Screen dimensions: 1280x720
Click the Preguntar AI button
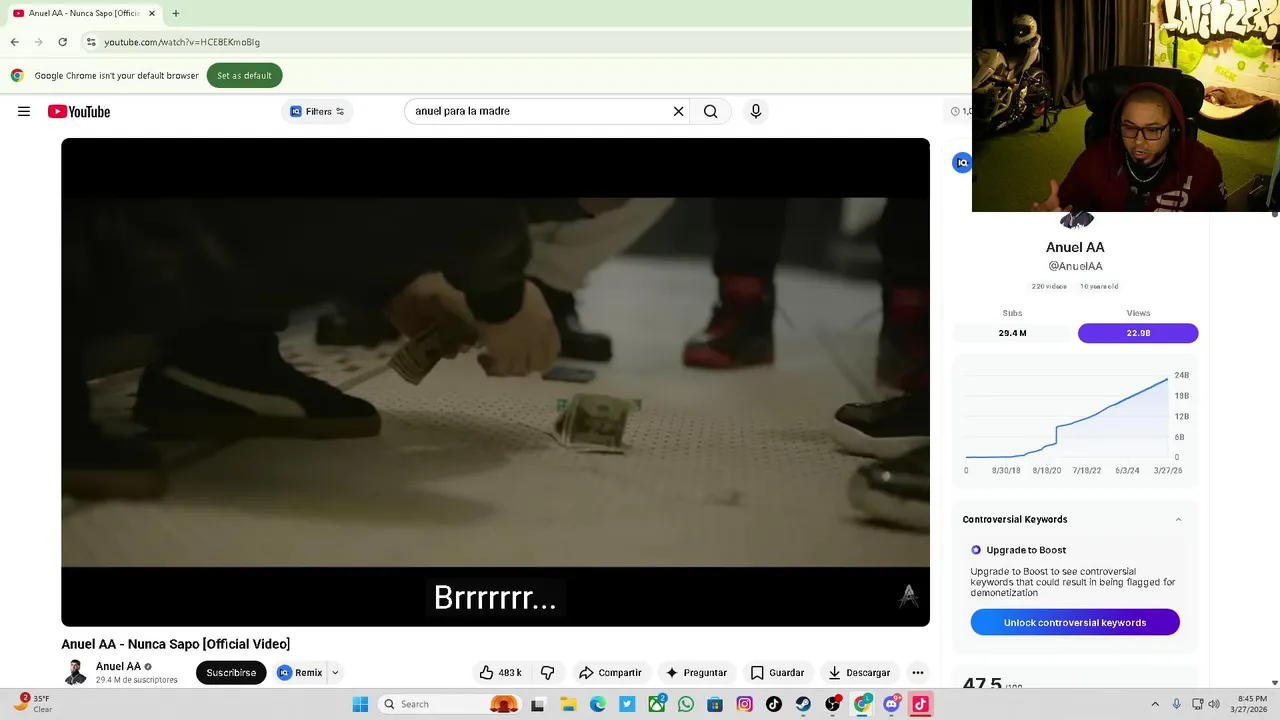(696, 672)
